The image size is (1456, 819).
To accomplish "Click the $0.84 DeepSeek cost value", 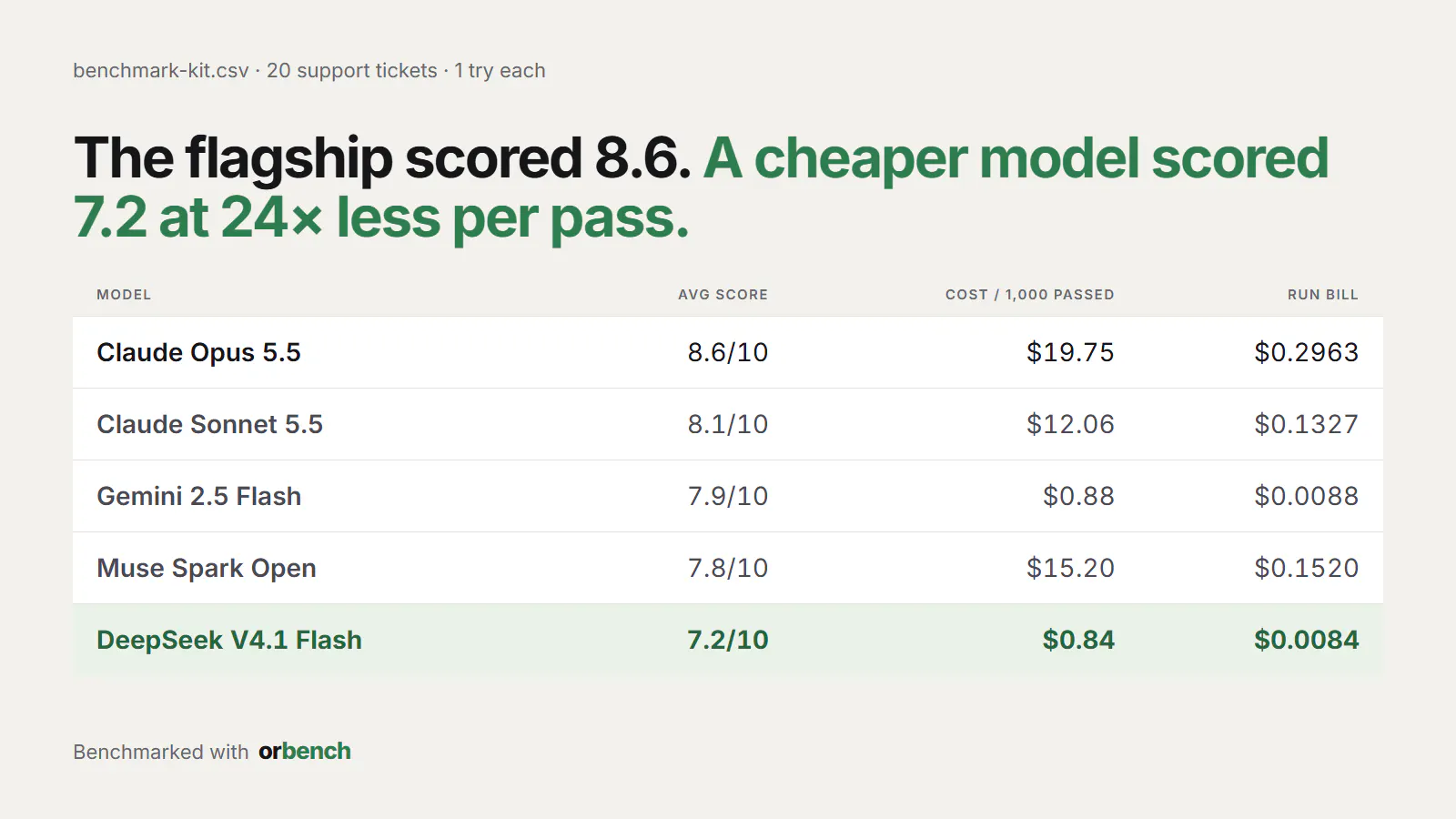I will [1078, 640].
